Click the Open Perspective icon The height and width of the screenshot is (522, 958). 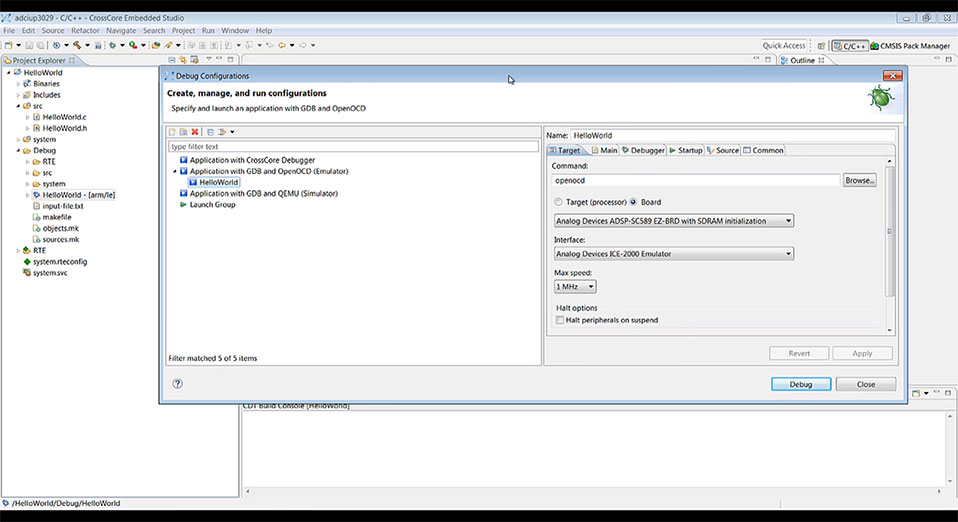point(821,46)
